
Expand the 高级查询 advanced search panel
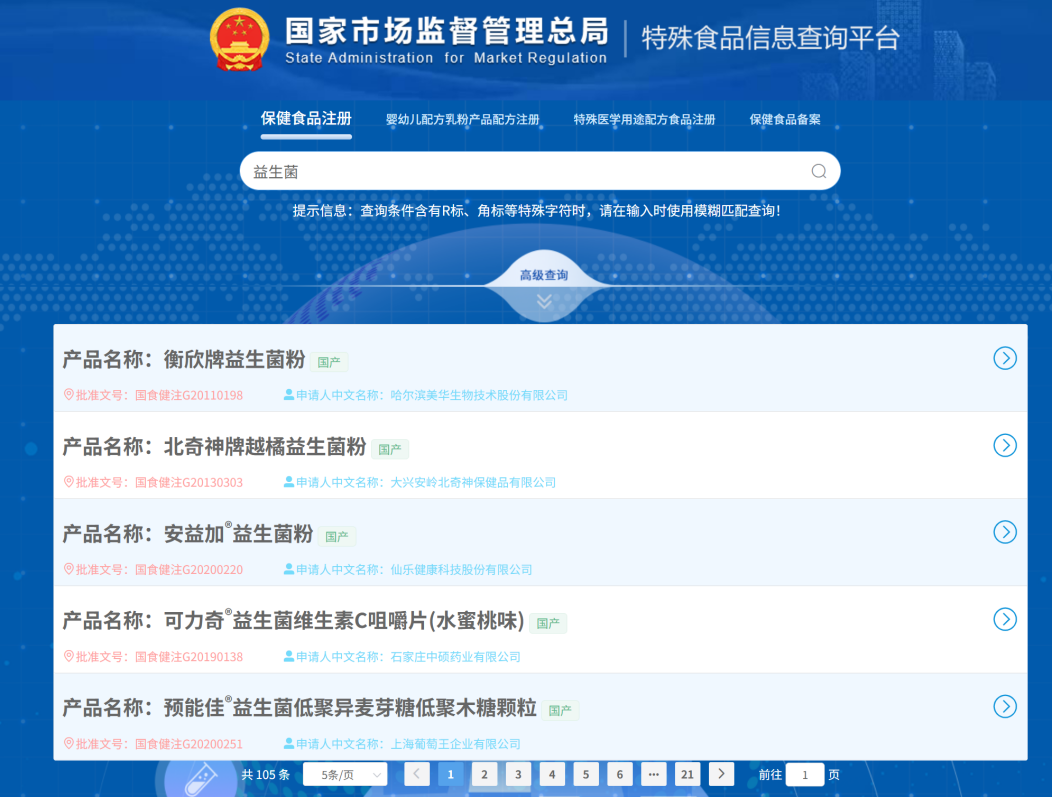(x=544, y=275)
